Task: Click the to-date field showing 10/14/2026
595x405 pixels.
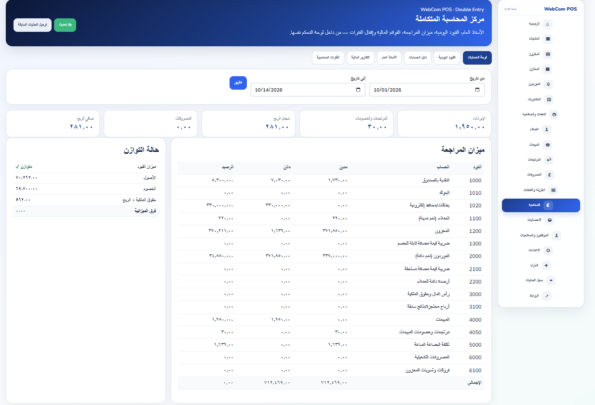Action: click(308, 90)
